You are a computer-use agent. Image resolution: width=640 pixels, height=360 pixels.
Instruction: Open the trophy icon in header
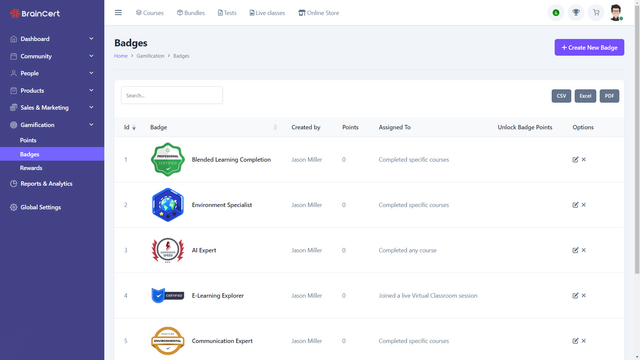tap(576, 13)
